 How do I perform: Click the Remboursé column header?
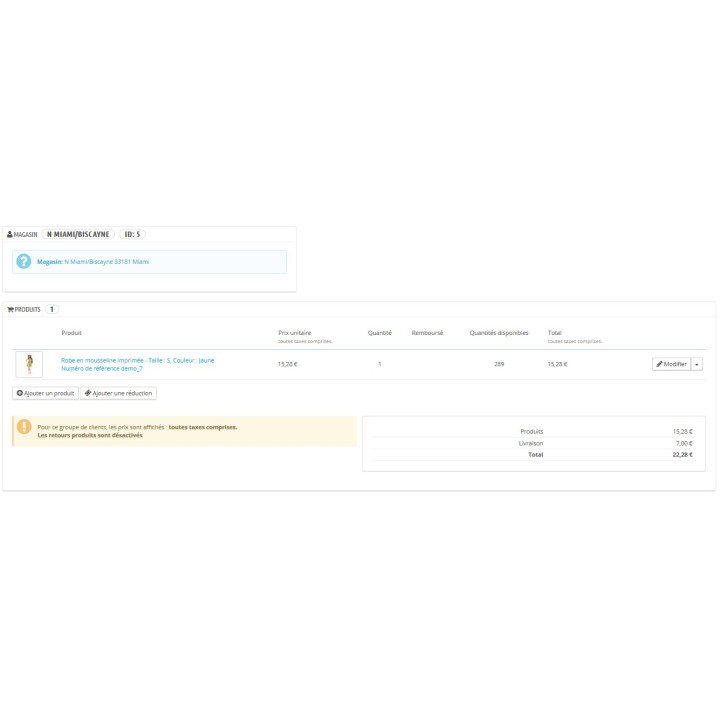pyautogui.click(x=428, y=333)
